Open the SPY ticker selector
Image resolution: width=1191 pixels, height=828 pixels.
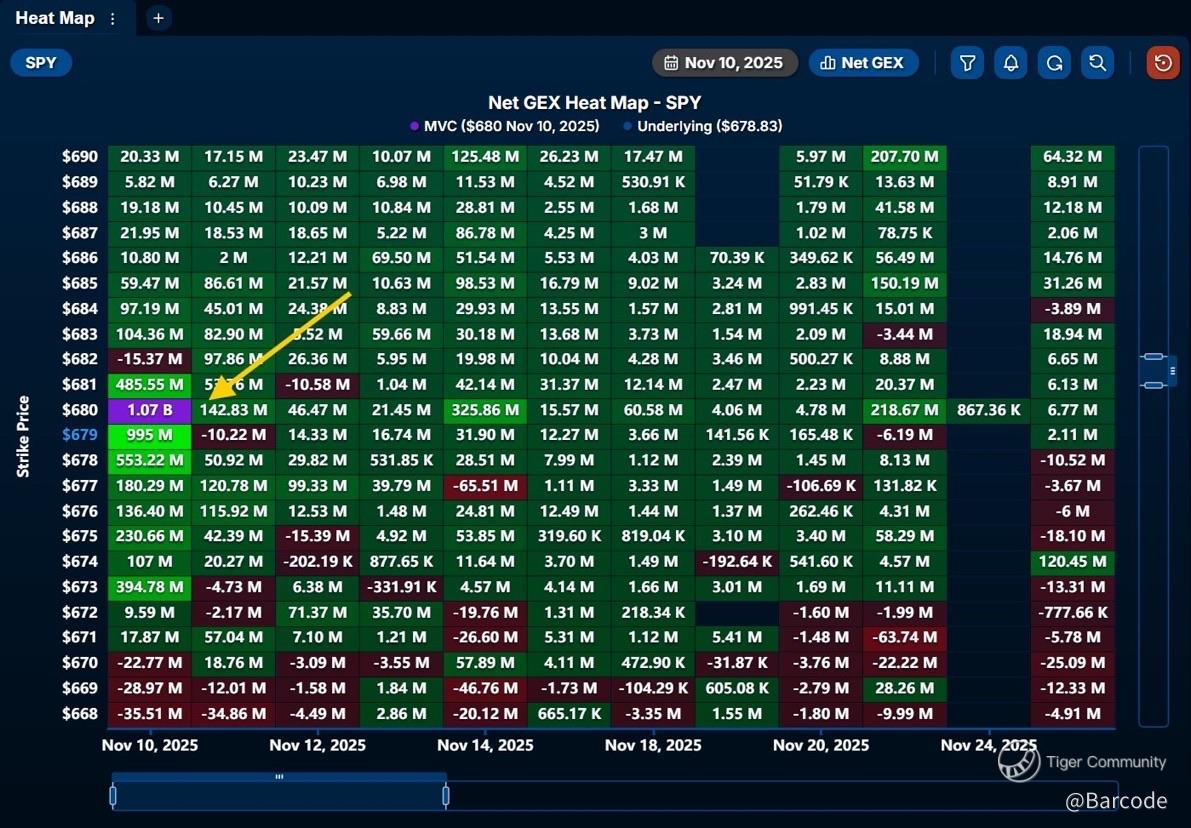coord(41,63)
